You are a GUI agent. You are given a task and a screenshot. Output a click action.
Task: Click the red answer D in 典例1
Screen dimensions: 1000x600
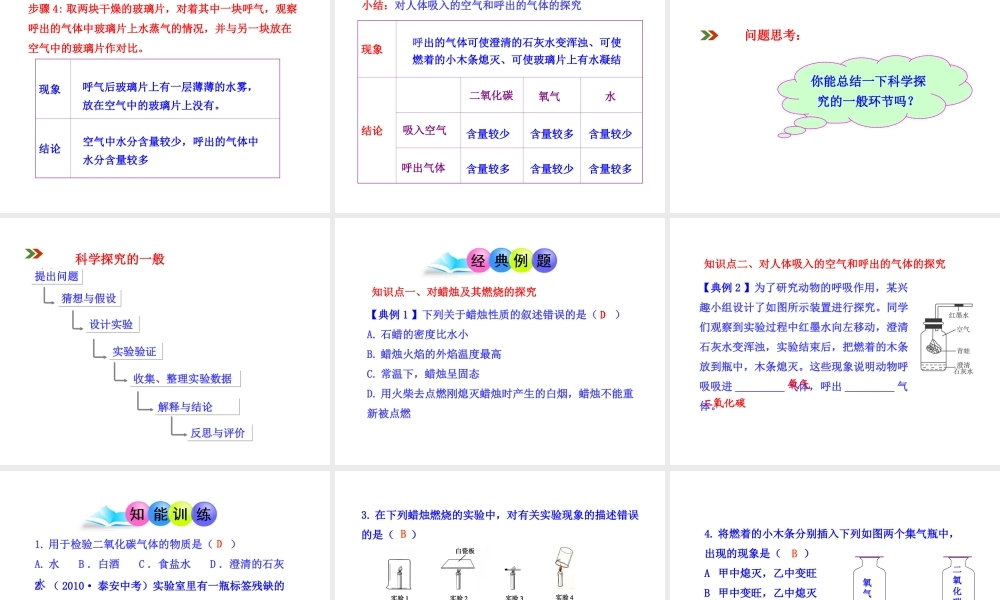[x=603, y=314]
